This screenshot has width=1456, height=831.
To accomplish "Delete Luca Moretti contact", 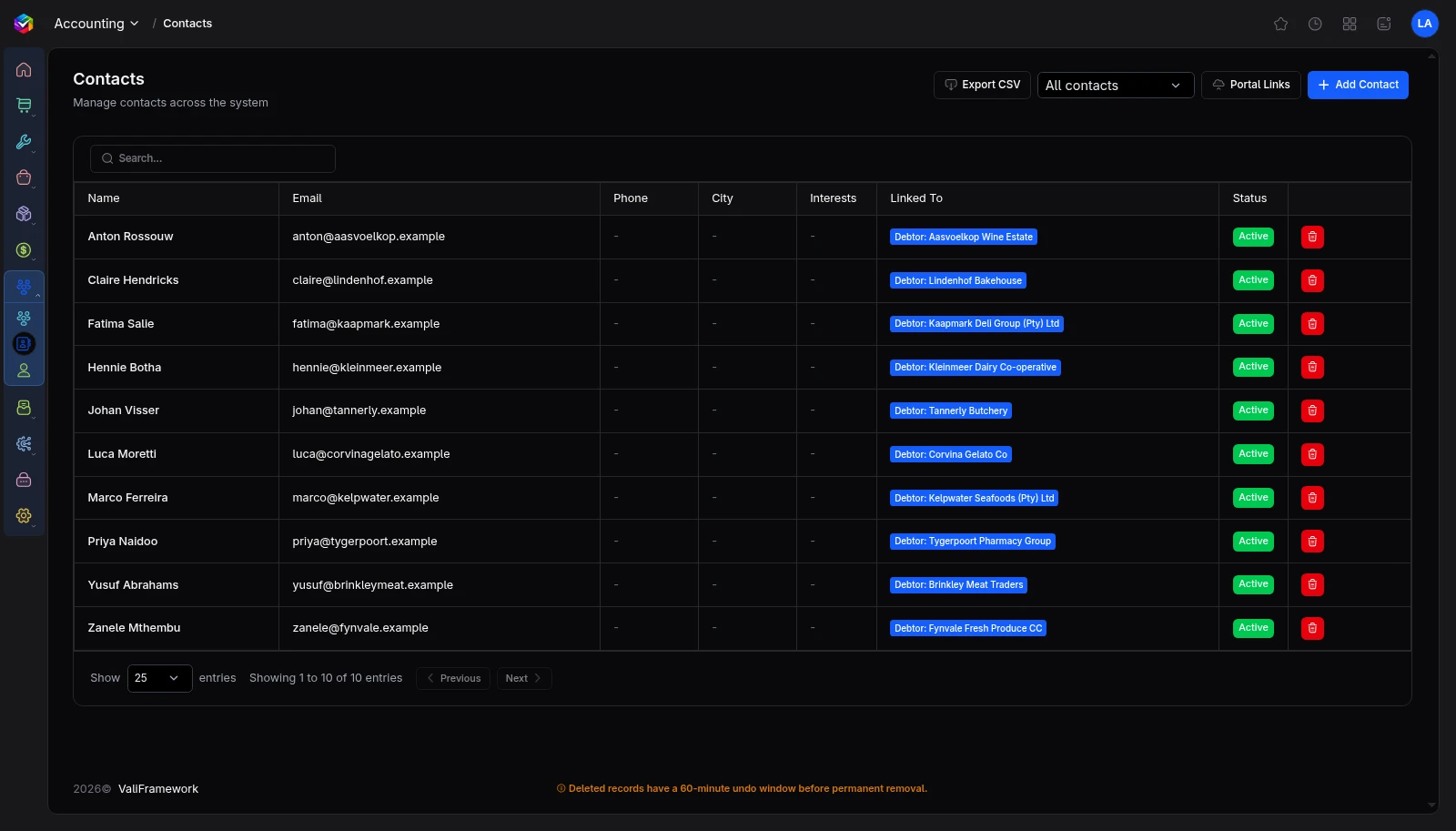I will [x=1312, y=454].
